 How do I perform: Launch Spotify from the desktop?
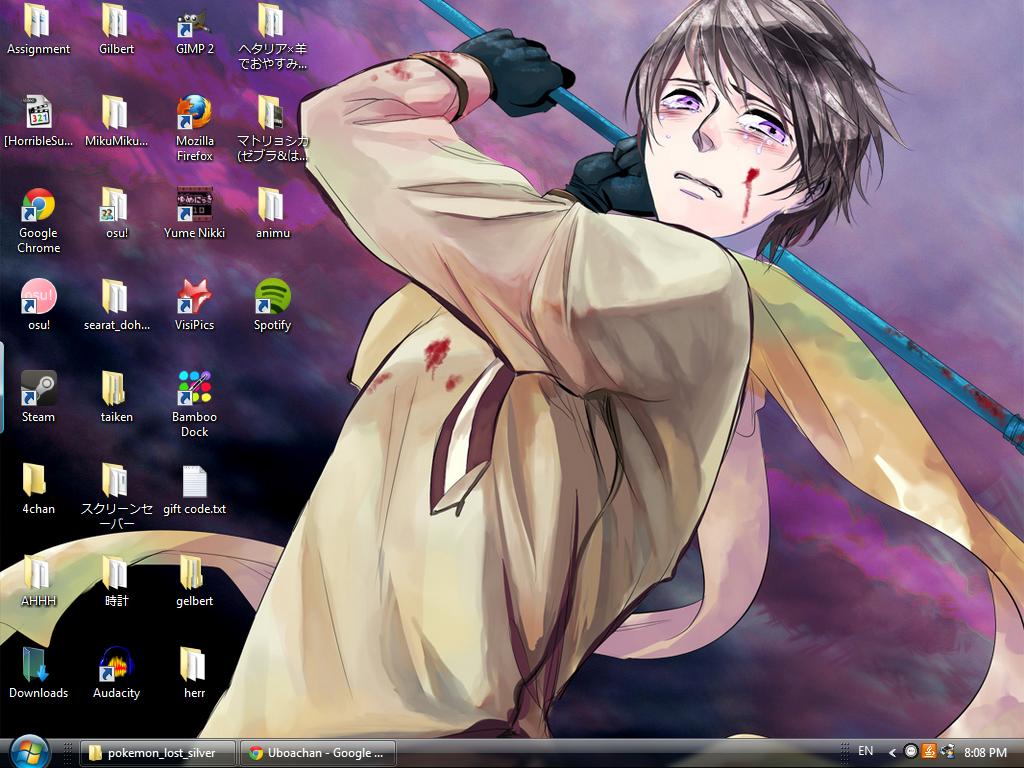pos(272,305)
